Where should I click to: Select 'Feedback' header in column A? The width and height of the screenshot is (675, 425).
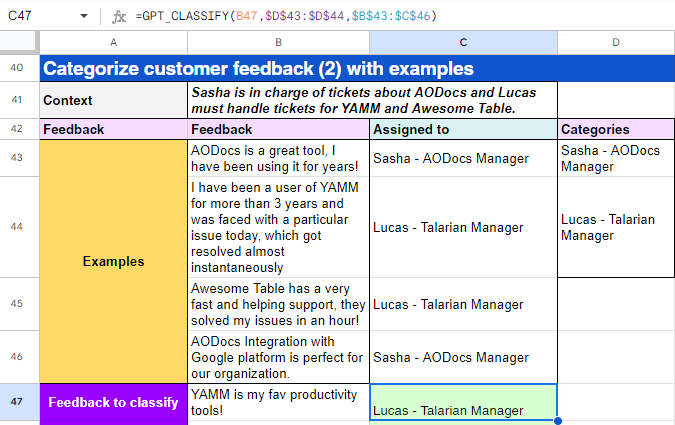[x=114, y=129]
